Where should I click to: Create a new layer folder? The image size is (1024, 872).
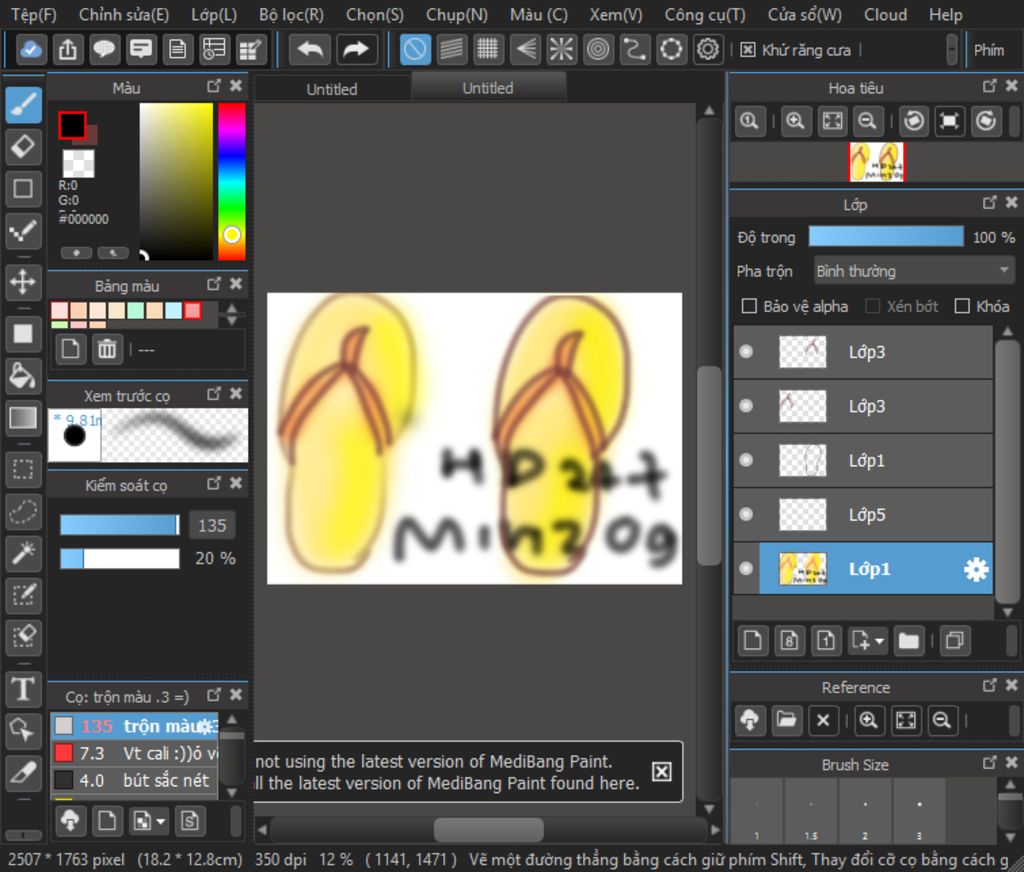[908, 640]
